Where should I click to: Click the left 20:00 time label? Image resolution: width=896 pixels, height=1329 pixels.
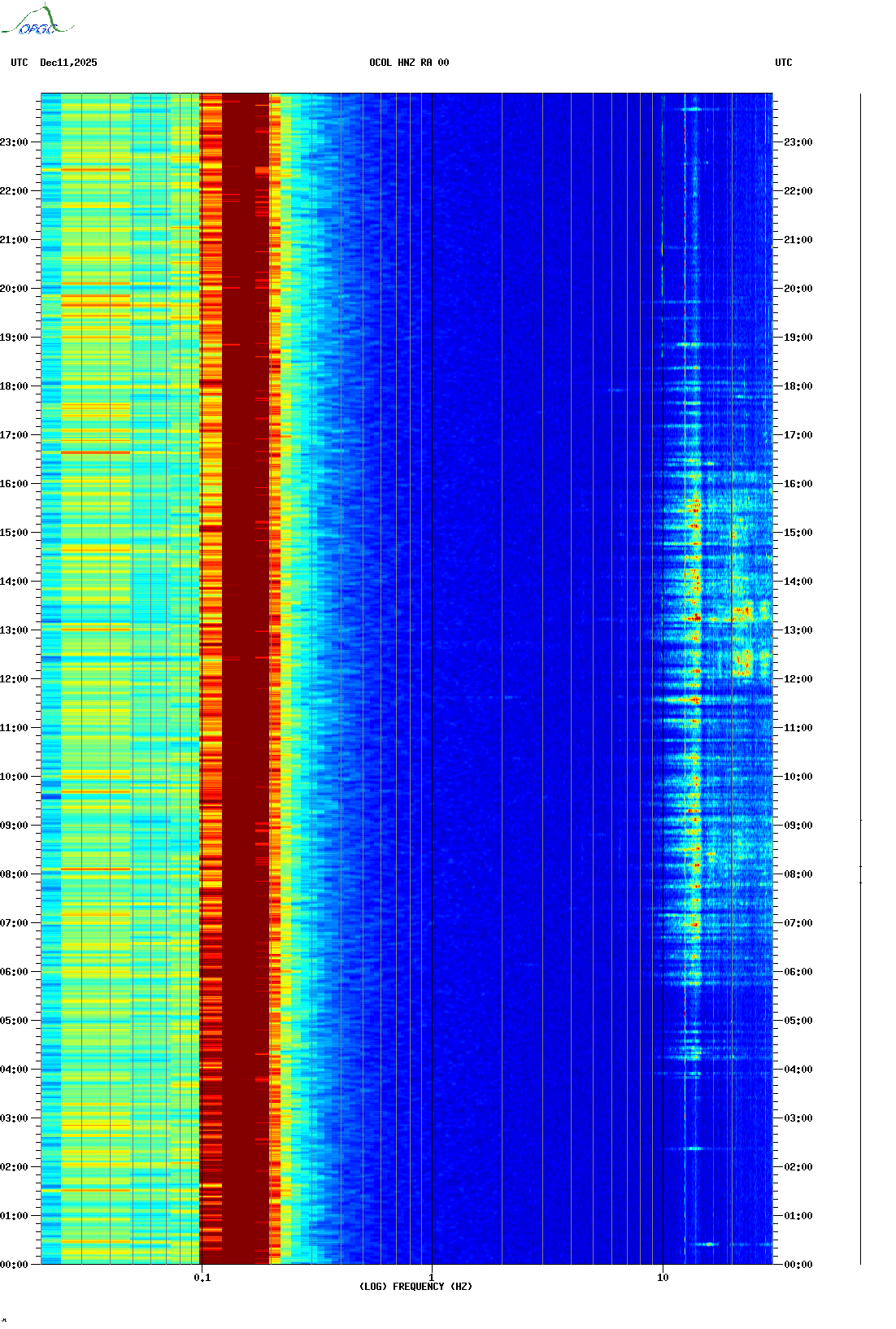(x=14, y=289)
